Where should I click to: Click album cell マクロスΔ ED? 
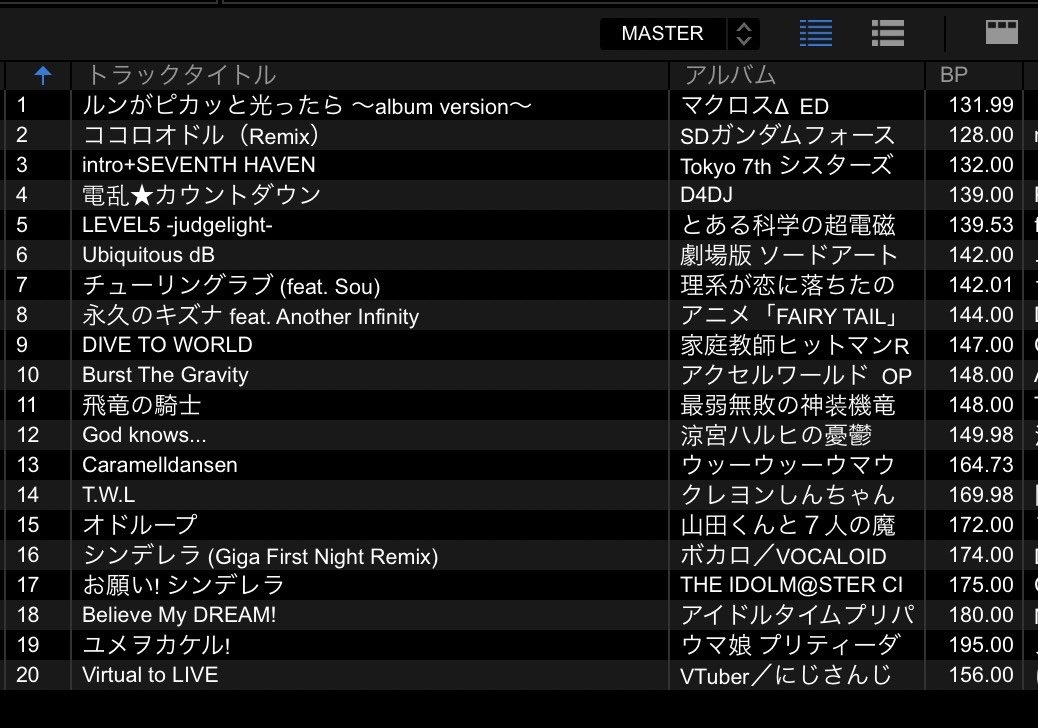click(x=755, y=105)
